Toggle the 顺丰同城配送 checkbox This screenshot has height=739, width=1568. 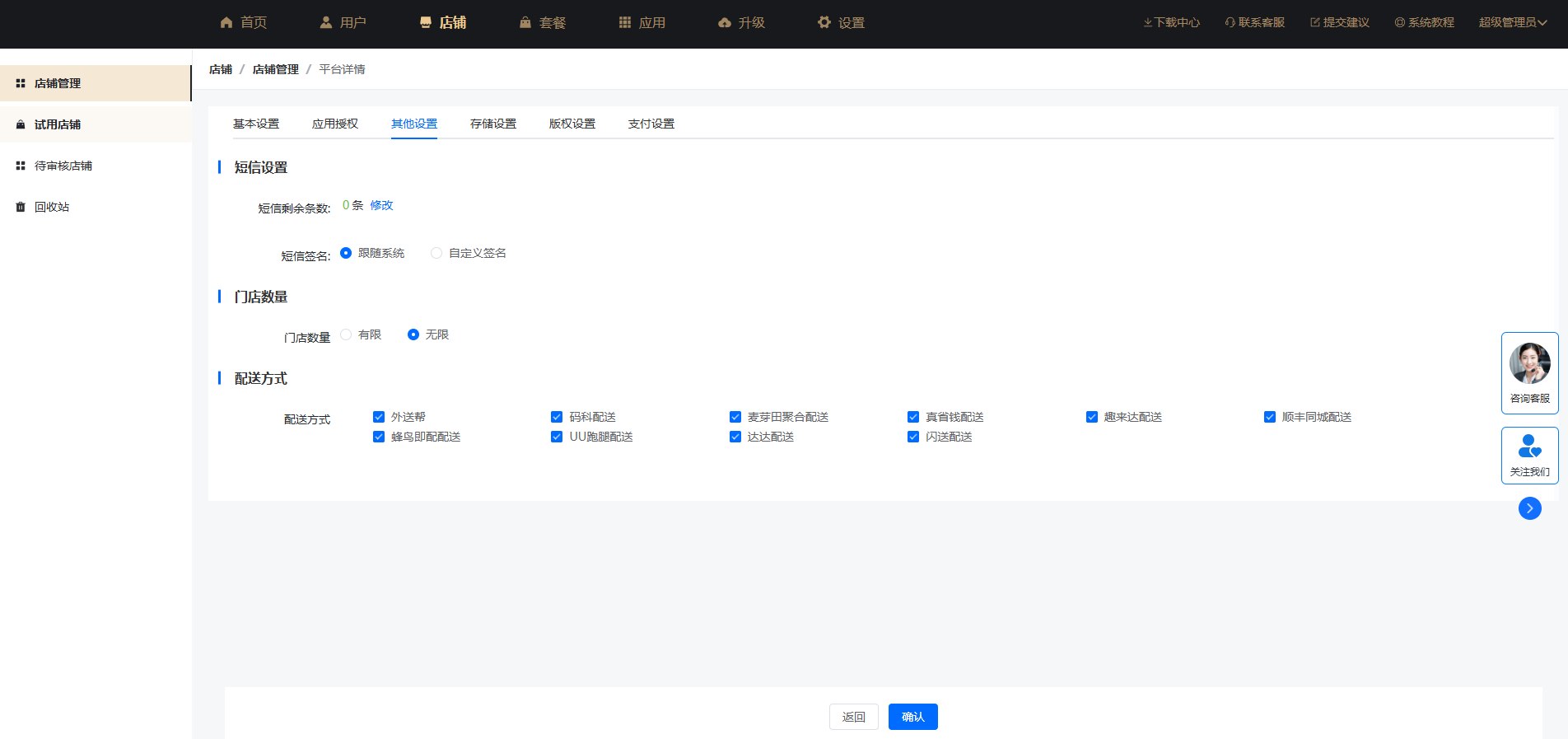coord(1270,417)
